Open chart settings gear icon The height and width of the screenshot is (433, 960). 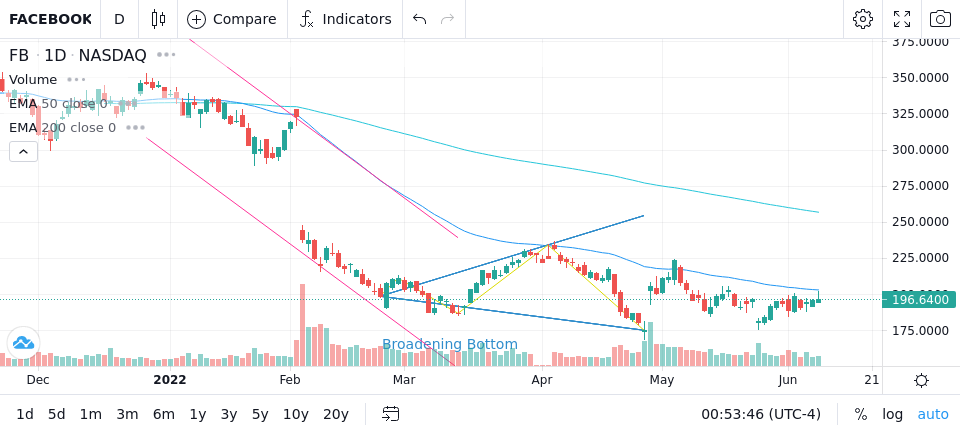point(863,19)
